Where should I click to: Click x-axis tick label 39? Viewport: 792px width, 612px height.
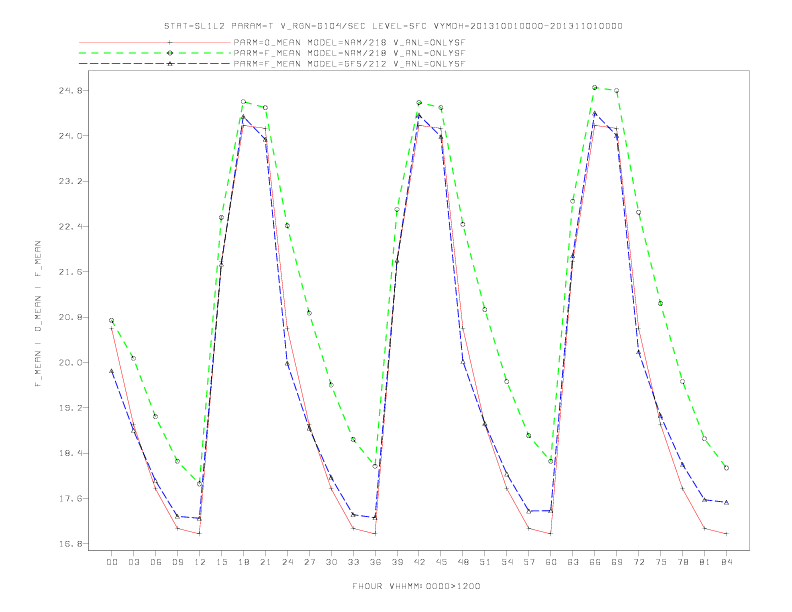click(x=397, y=562)
